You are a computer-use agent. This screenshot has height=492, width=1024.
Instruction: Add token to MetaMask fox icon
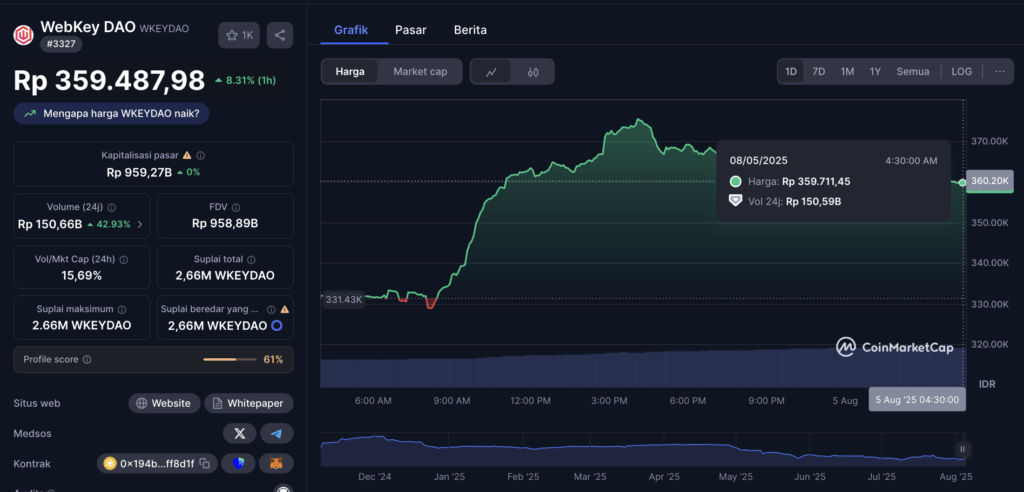[277, 463]
